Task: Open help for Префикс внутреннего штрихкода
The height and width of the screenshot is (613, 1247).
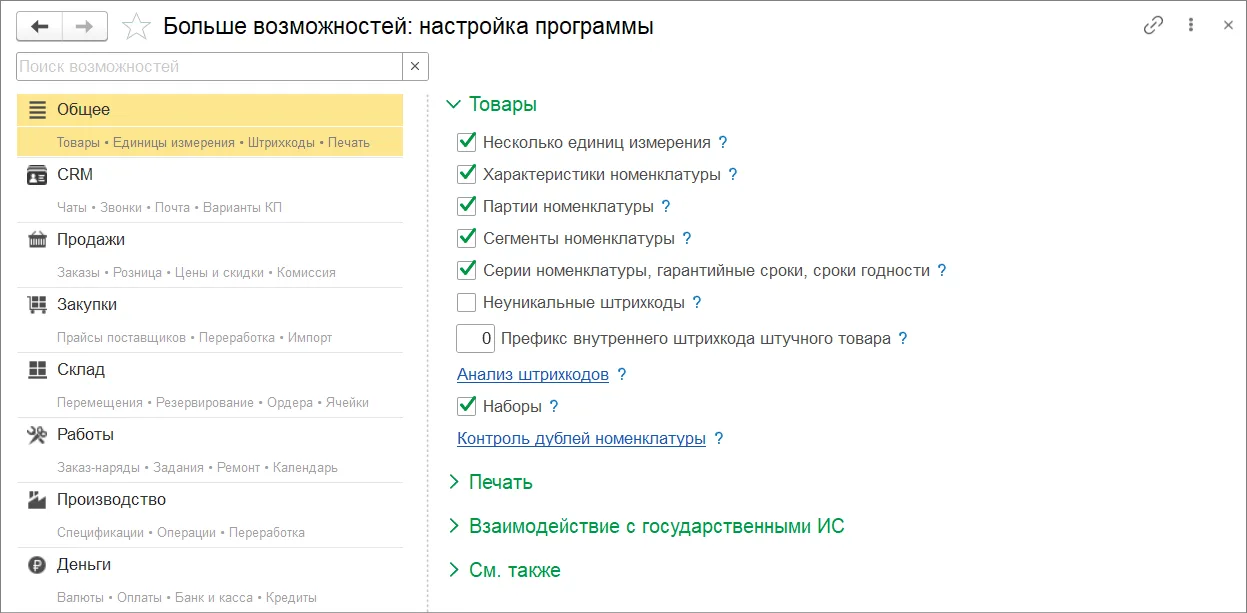Action: click(x=903, y=339)
